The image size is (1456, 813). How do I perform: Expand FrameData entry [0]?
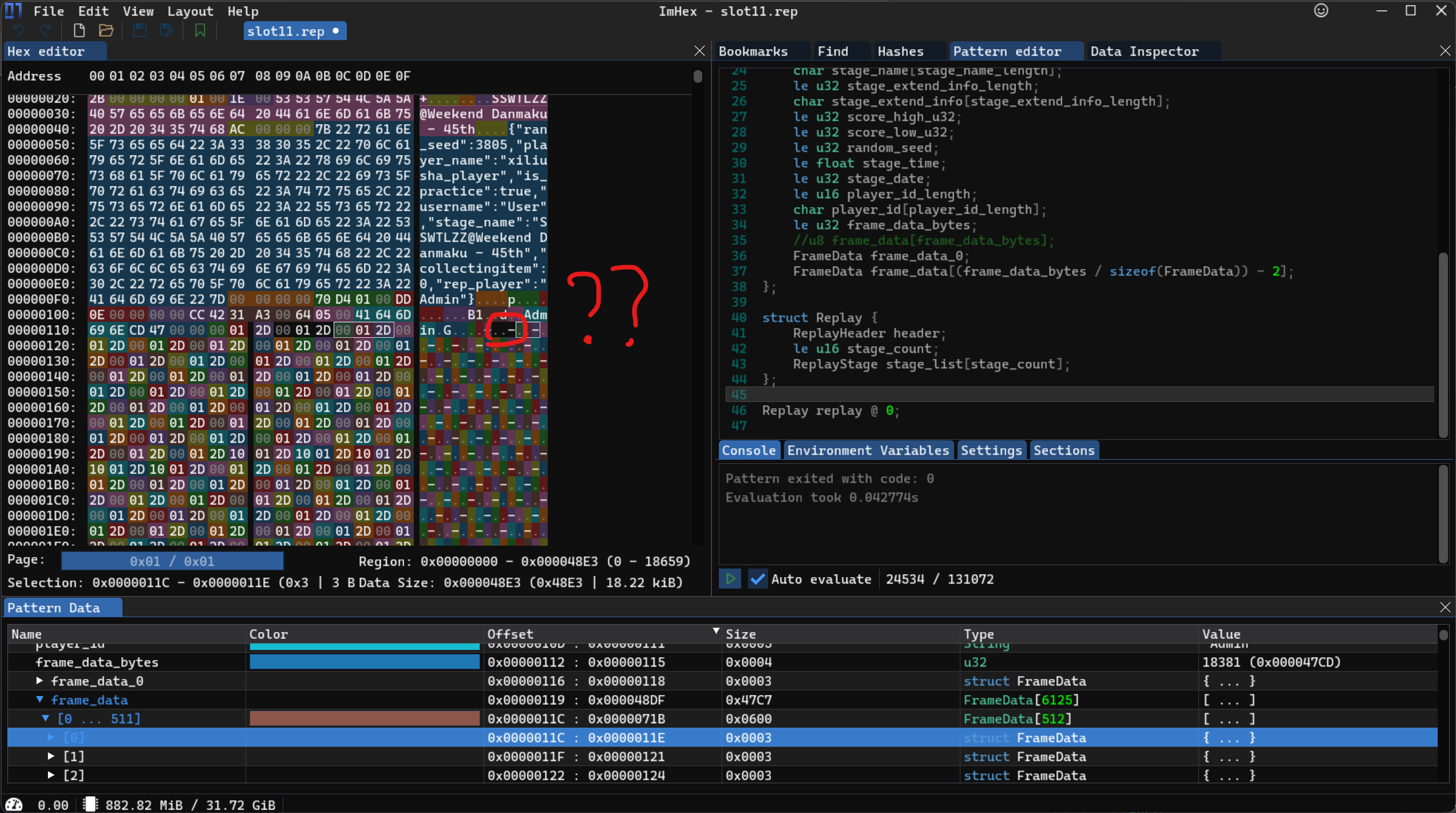[x=51, y=737]
